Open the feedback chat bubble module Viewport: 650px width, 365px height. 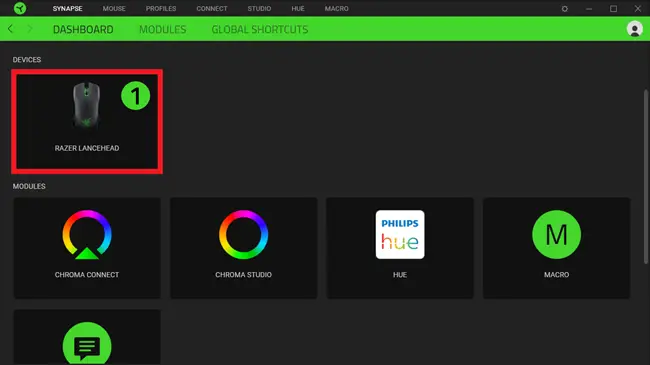click(x=87, y=343)
